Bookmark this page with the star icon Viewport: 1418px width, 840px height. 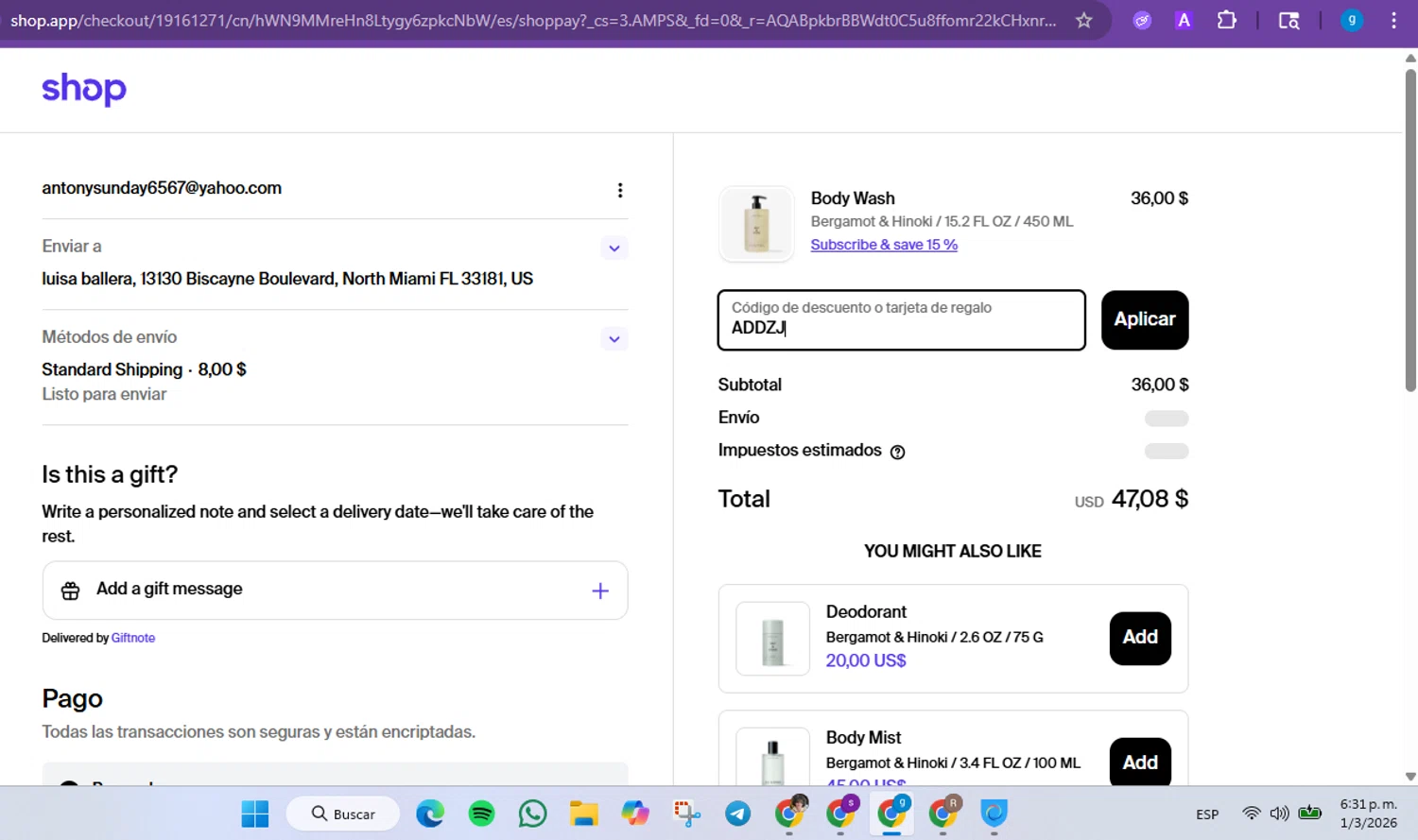click(x=1083, y=20)
